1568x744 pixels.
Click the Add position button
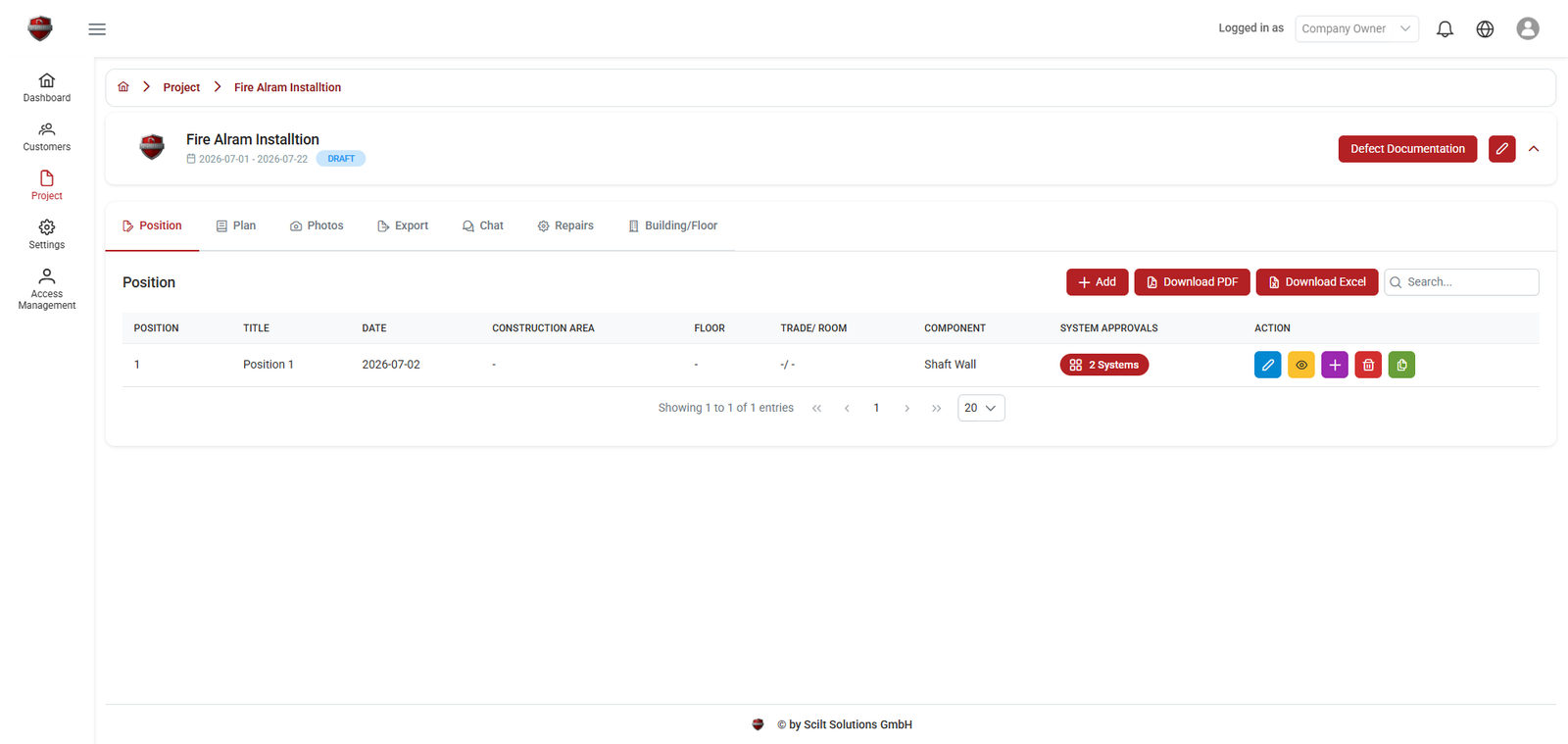pyautogui.click(x=1098, y=282)
